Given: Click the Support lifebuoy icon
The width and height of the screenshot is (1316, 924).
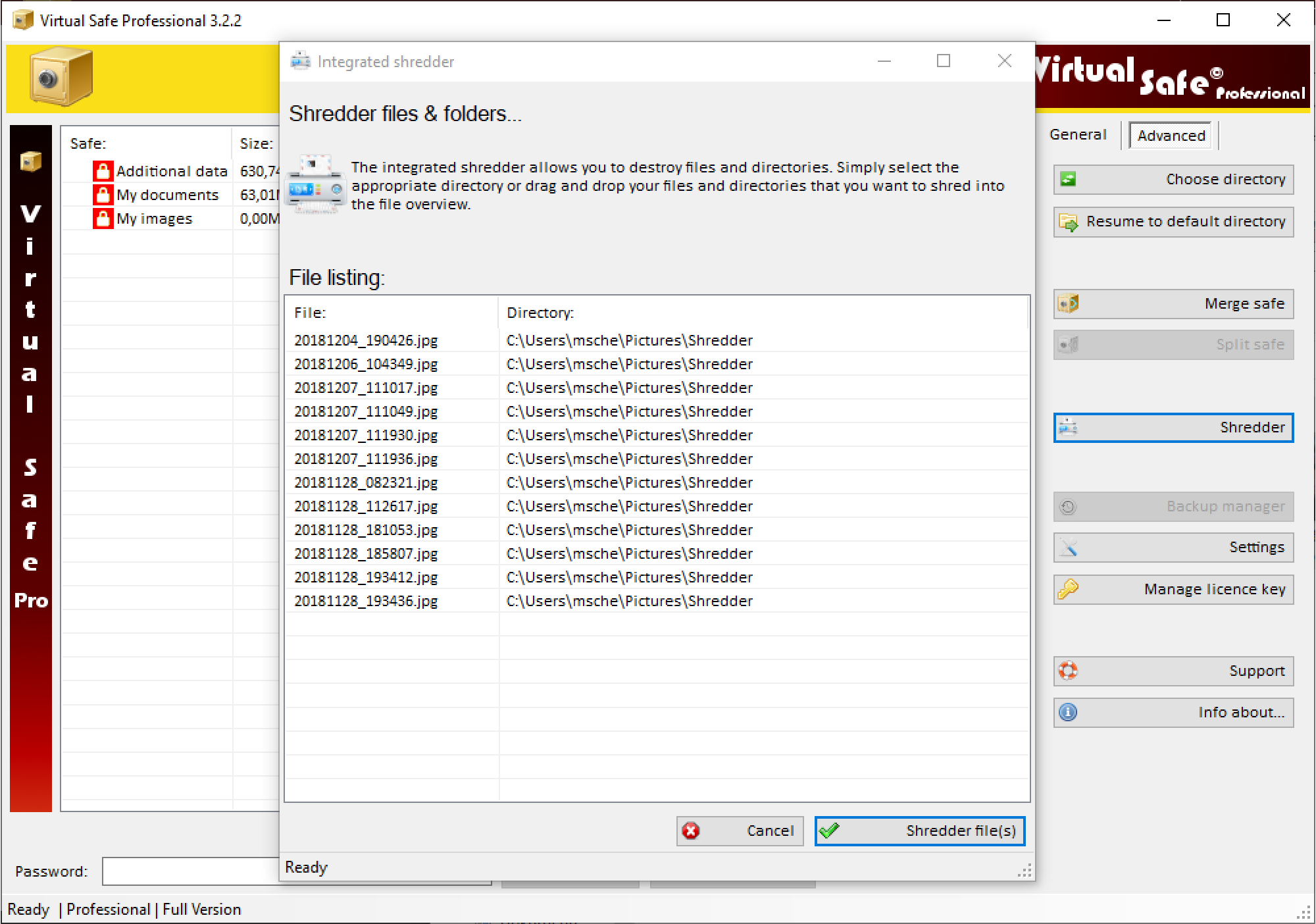Looking at the screenshot, I should 1068,671.
